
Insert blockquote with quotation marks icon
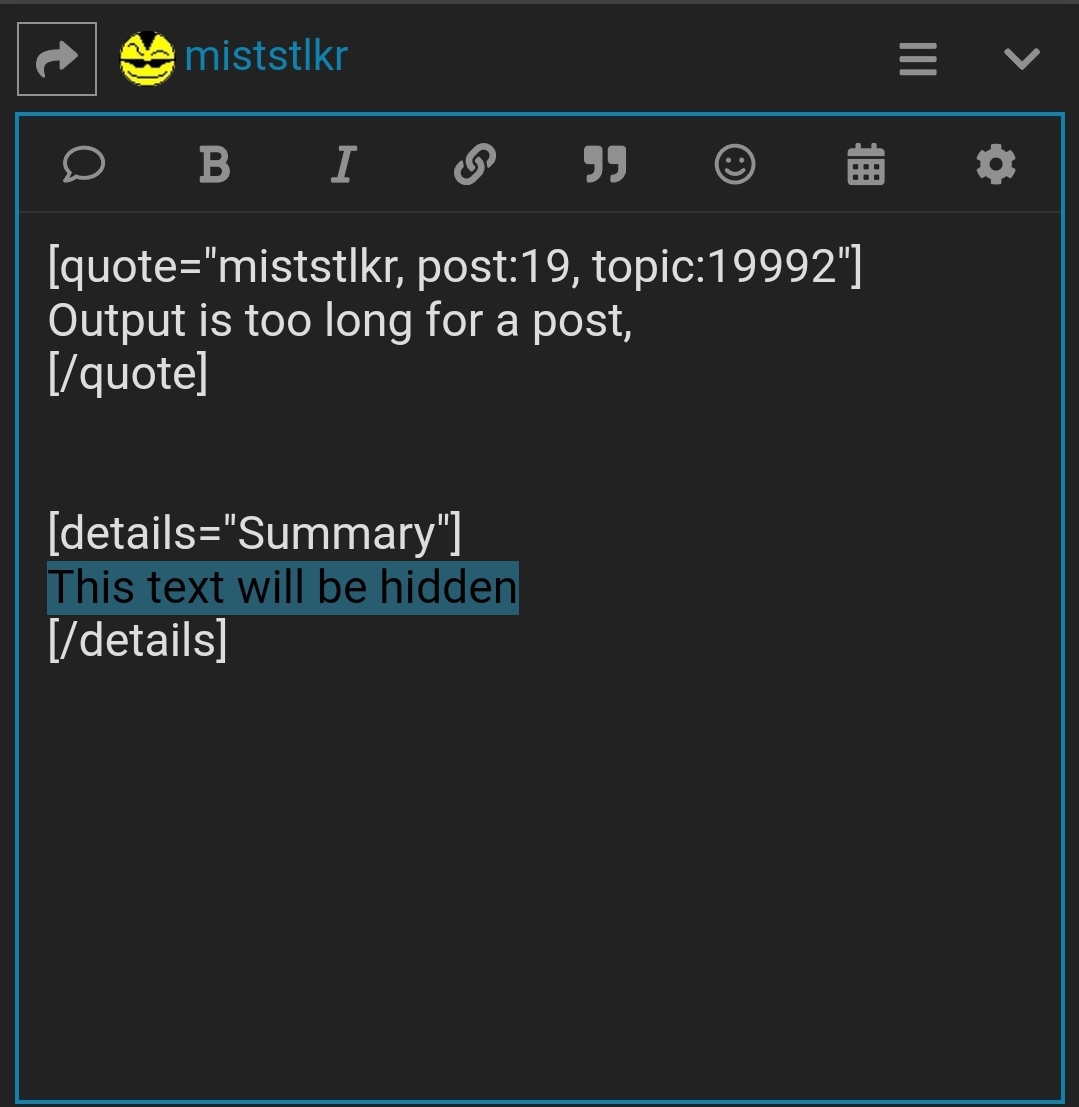[605, 164]
